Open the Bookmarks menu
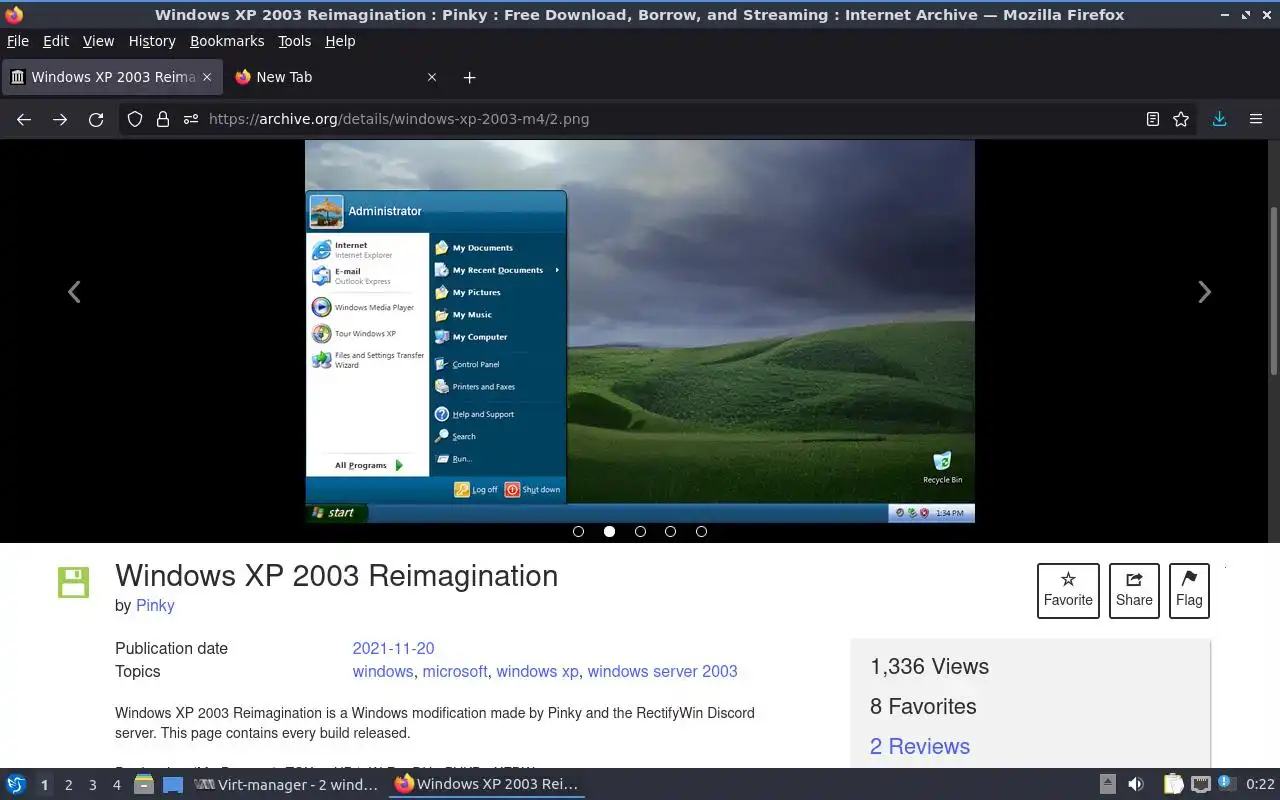Image resolution: width=1280 pixels, height=800 pixels. (x=227, y=41)
